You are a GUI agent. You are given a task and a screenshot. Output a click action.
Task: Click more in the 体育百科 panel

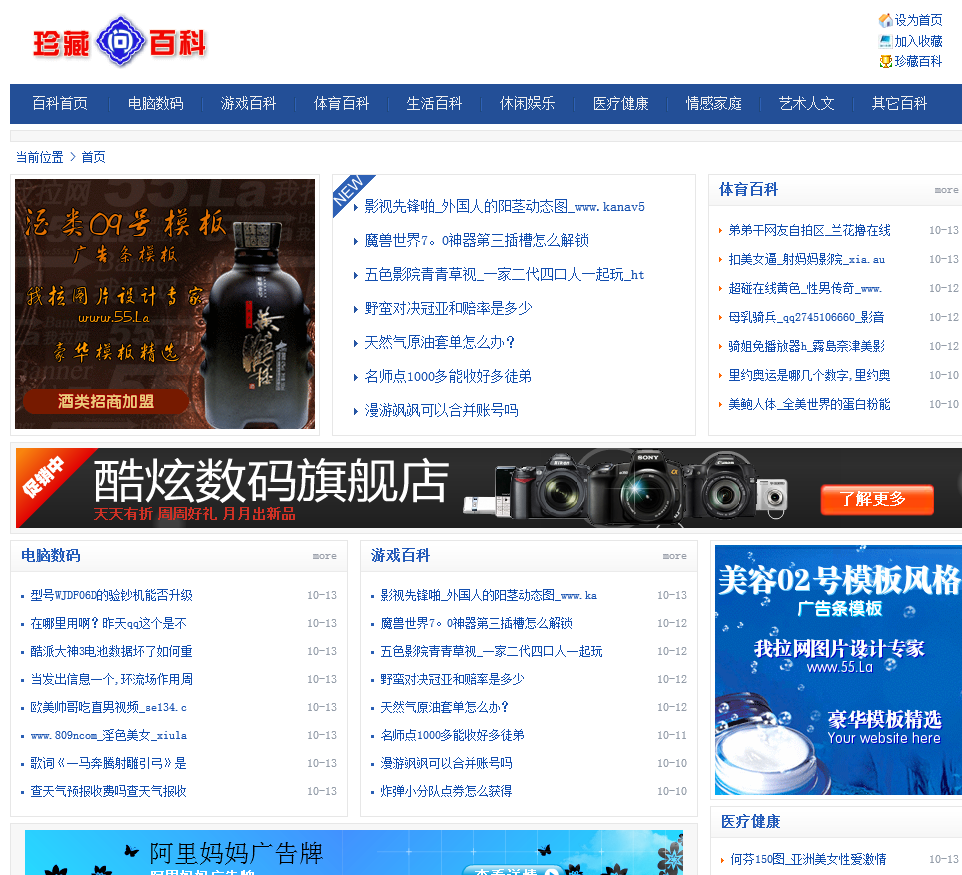[x=947, y=190]
